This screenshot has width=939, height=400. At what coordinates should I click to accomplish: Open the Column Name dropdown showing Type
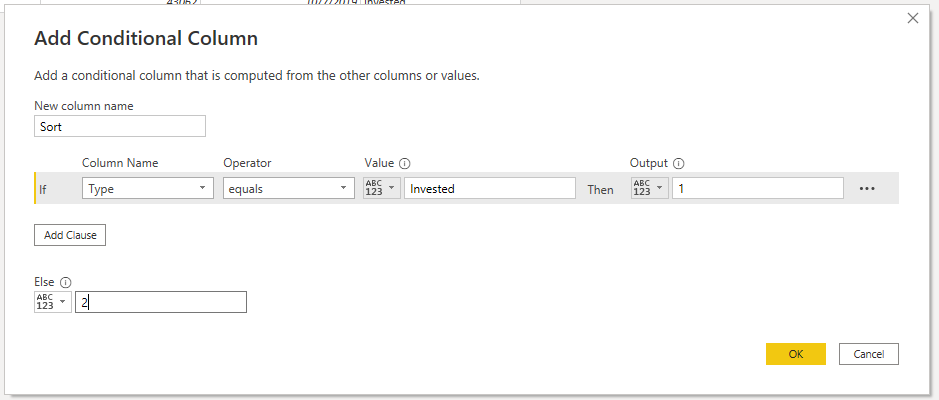coord(148,189)
